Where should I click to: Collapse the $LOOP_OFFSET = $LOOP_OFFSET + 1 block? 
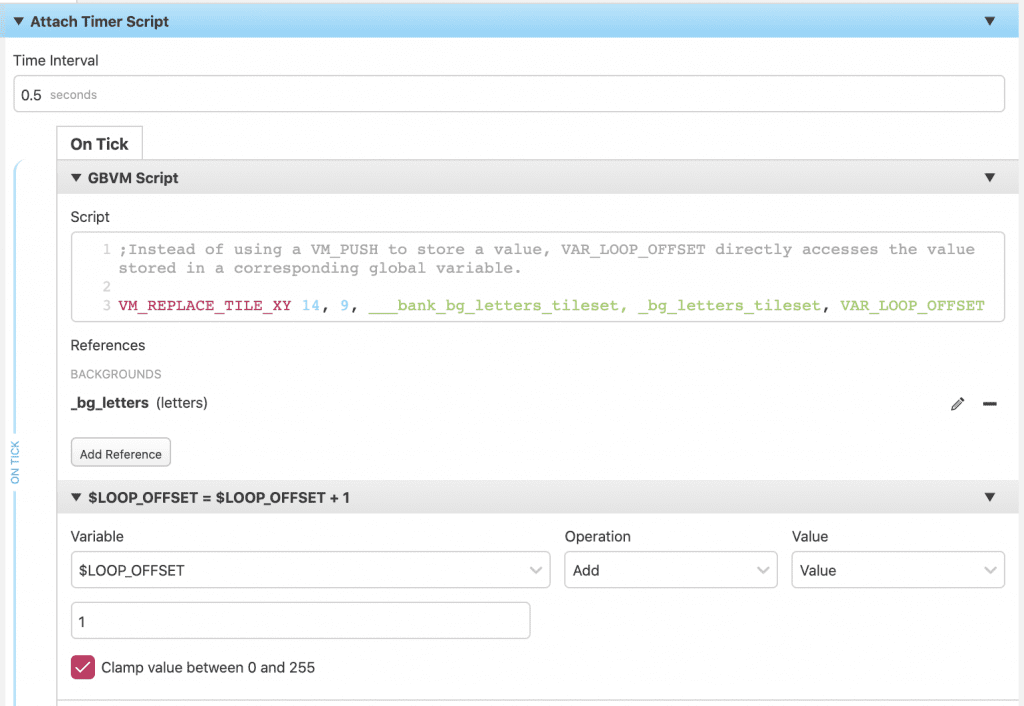pos(76,498)
